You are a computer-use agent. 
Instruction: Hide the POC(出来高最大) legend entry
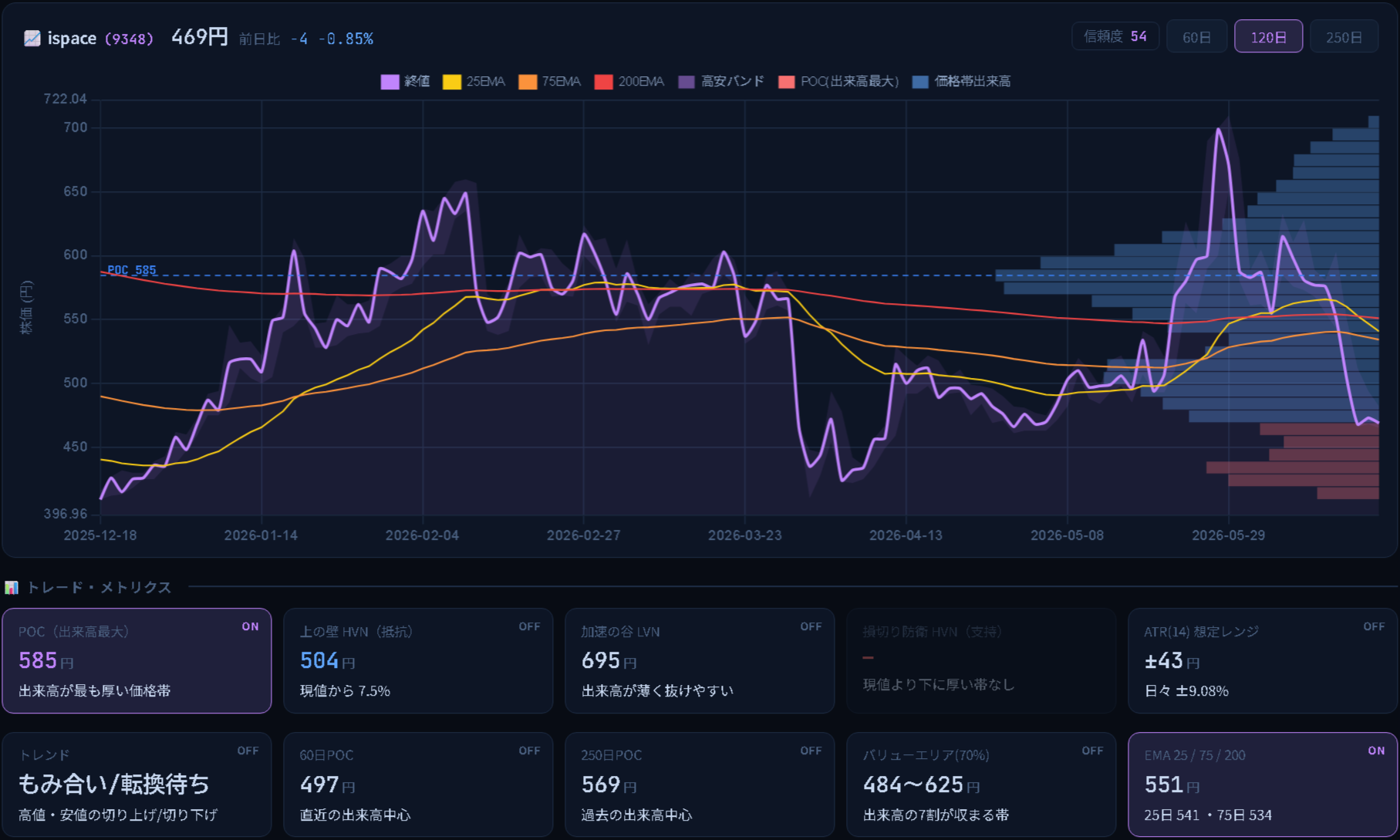tap(838, 82)
